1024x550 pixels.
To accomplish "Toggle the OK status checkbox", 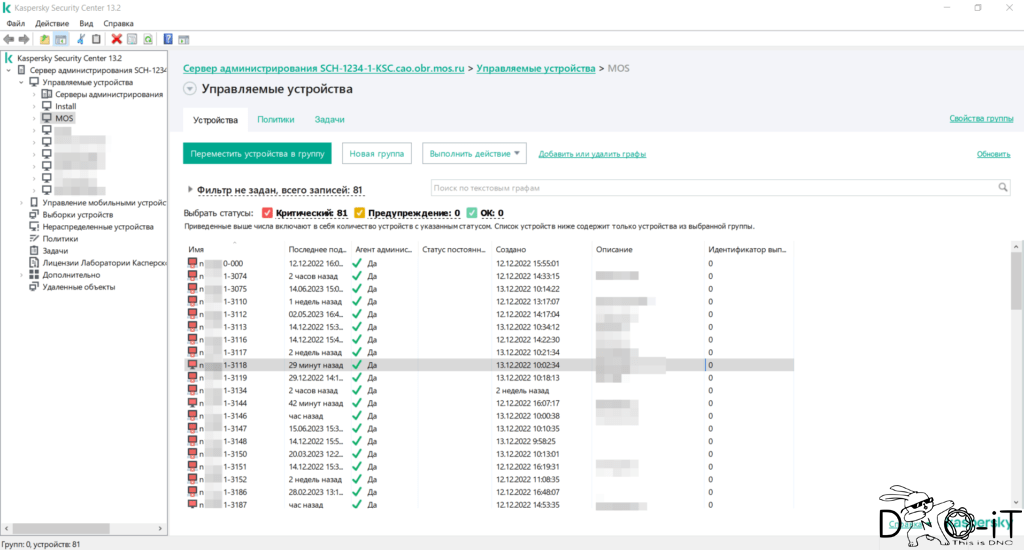I will pos(472,213).
